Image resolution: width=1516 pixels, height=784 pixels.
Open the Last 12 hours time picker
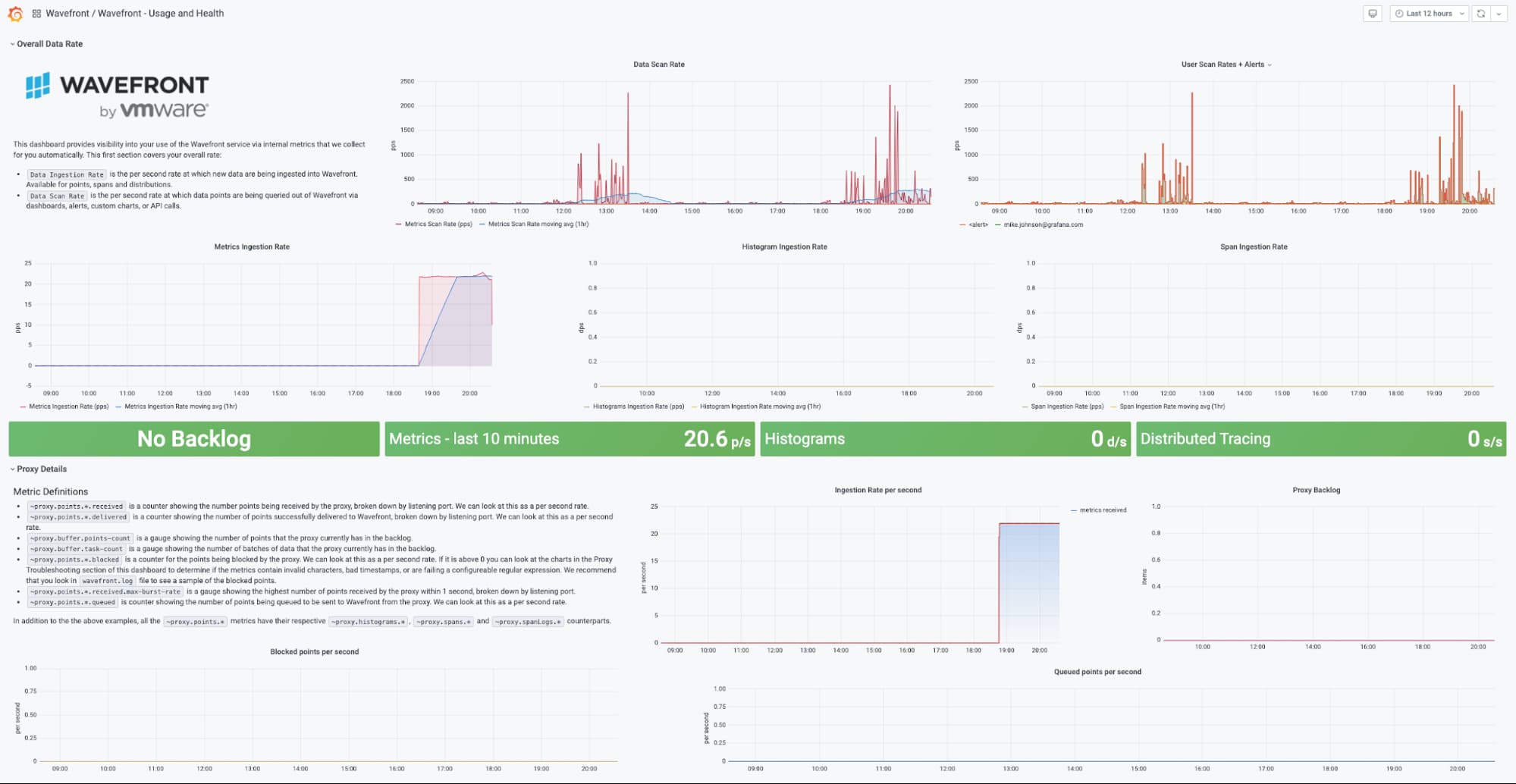tap(1430, 14)
